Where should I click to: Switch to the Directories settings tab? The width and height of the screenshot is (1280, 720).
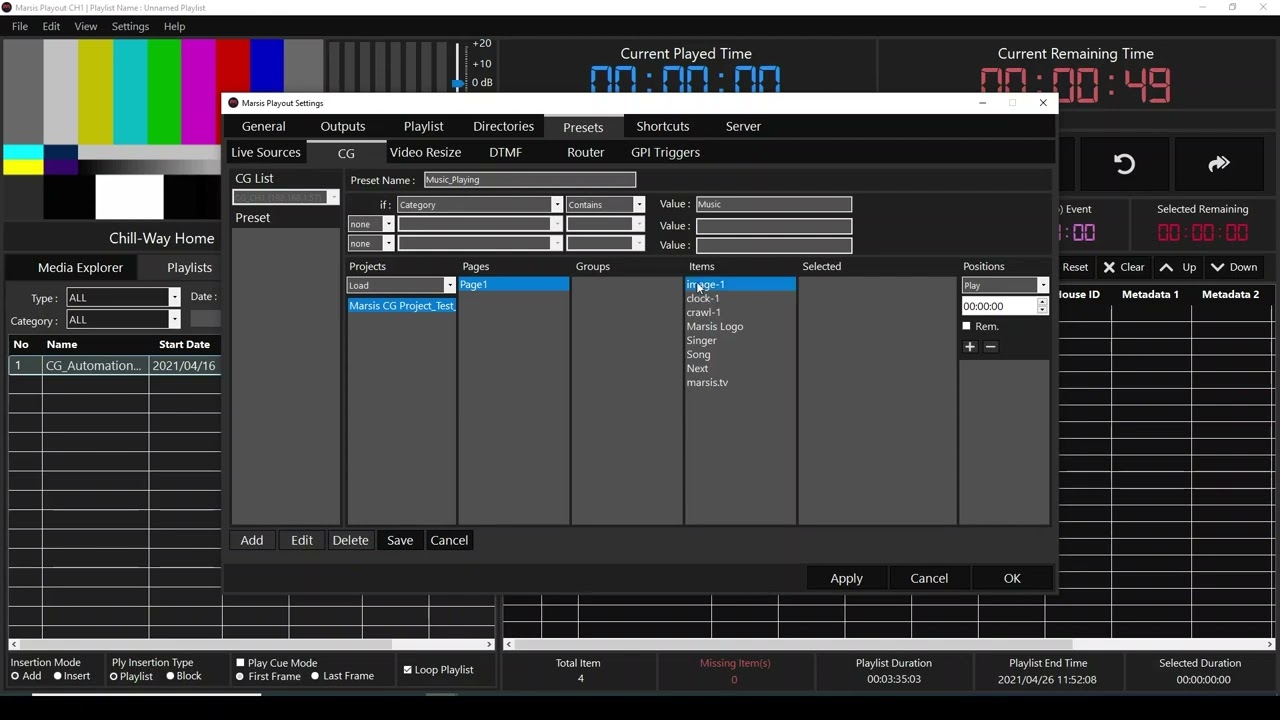pos(503,126)
